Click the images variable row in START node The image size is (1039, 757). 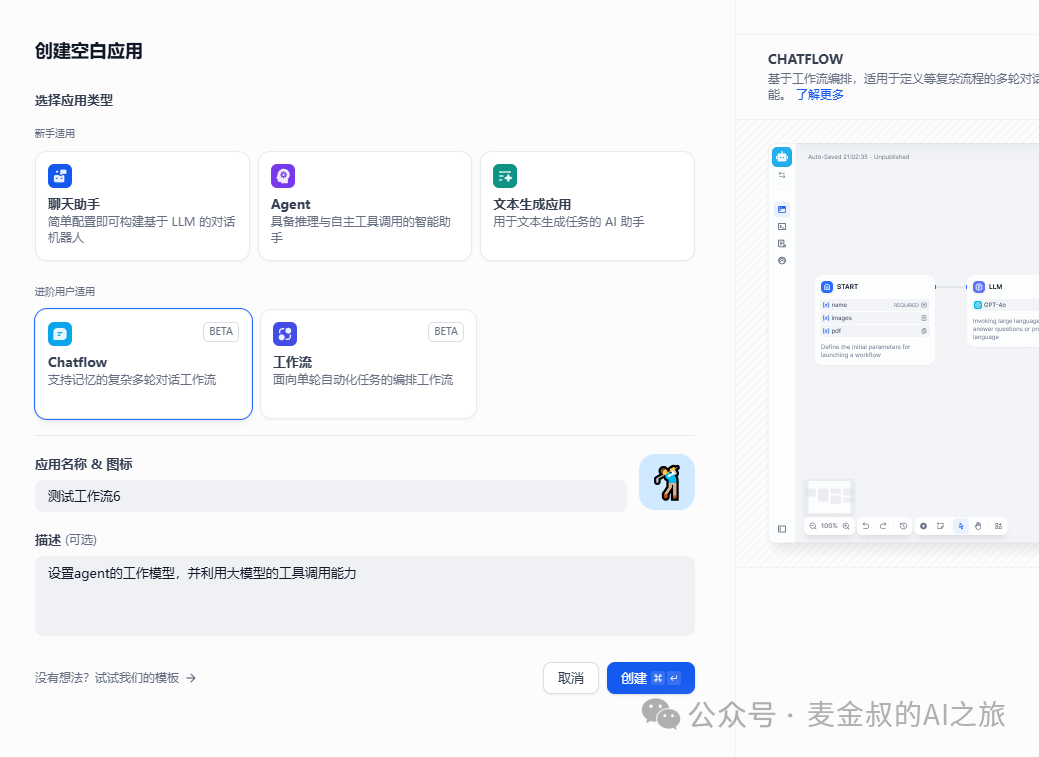coord(875,318)
